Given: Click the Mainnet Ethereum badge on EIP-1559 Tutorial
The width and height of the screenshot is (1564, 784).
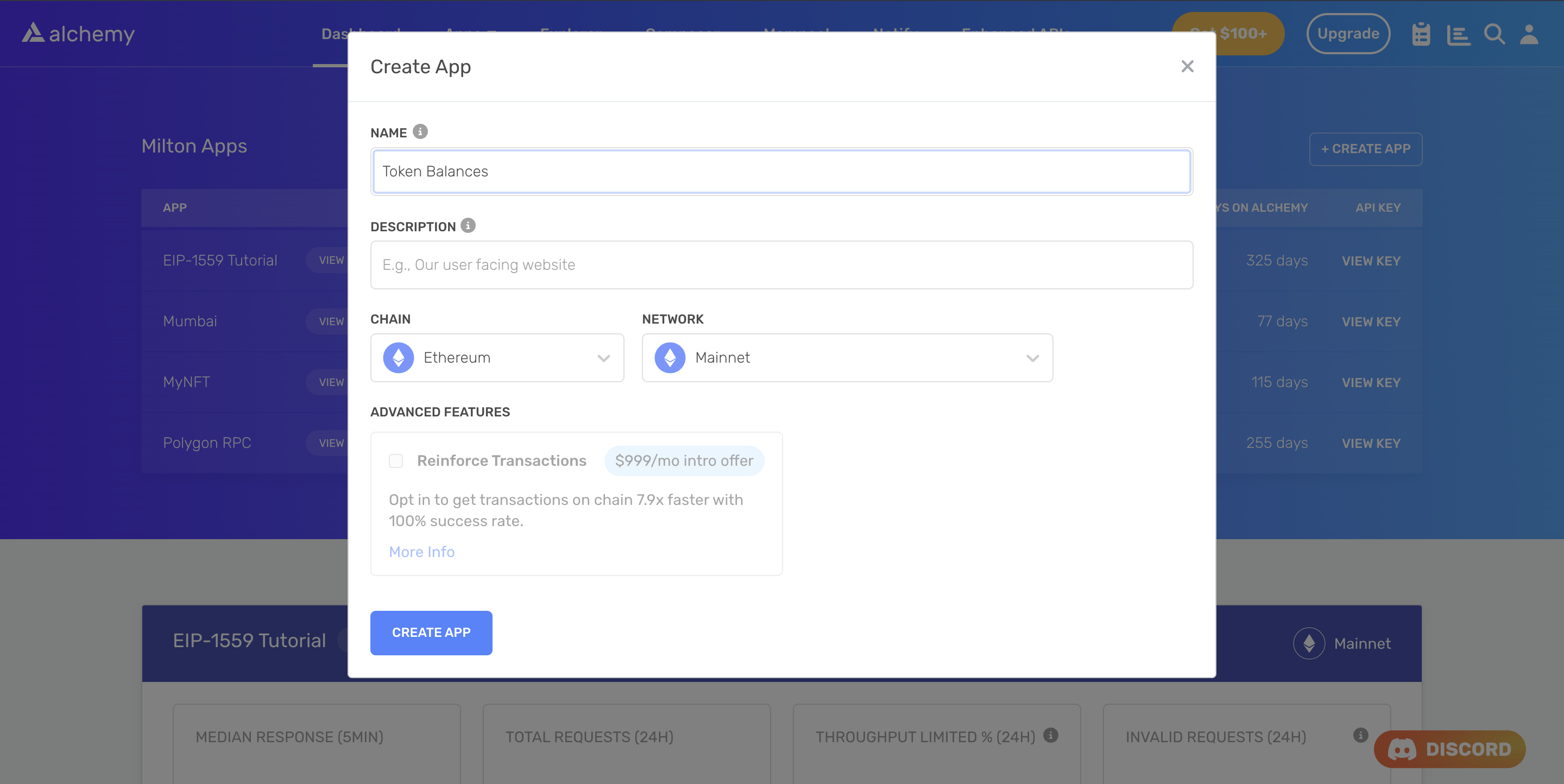Looking at the screenshot, I should point(1343,643).
